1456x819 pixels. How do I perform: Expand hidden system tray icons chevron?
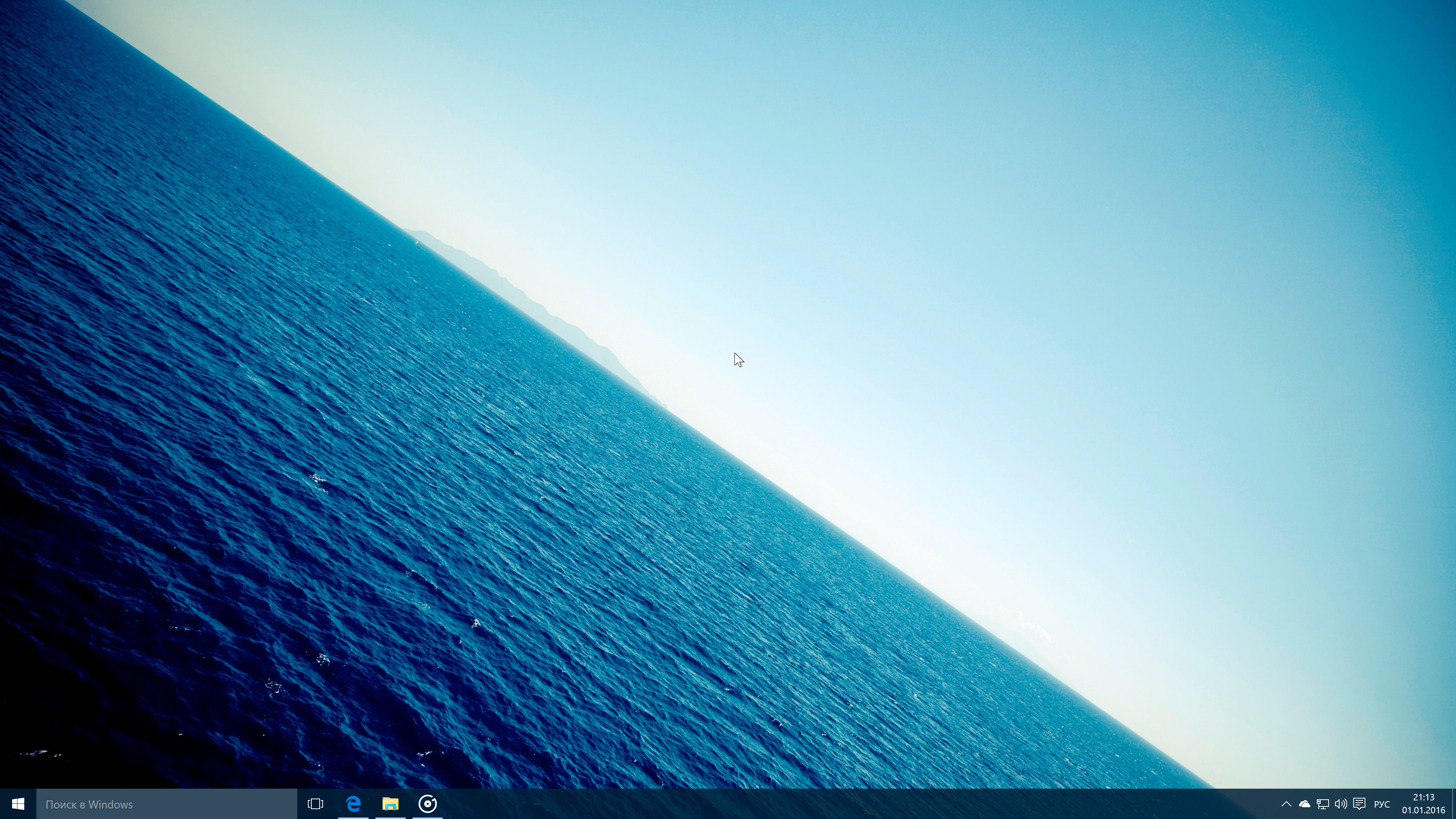[x=1286, y=804]
